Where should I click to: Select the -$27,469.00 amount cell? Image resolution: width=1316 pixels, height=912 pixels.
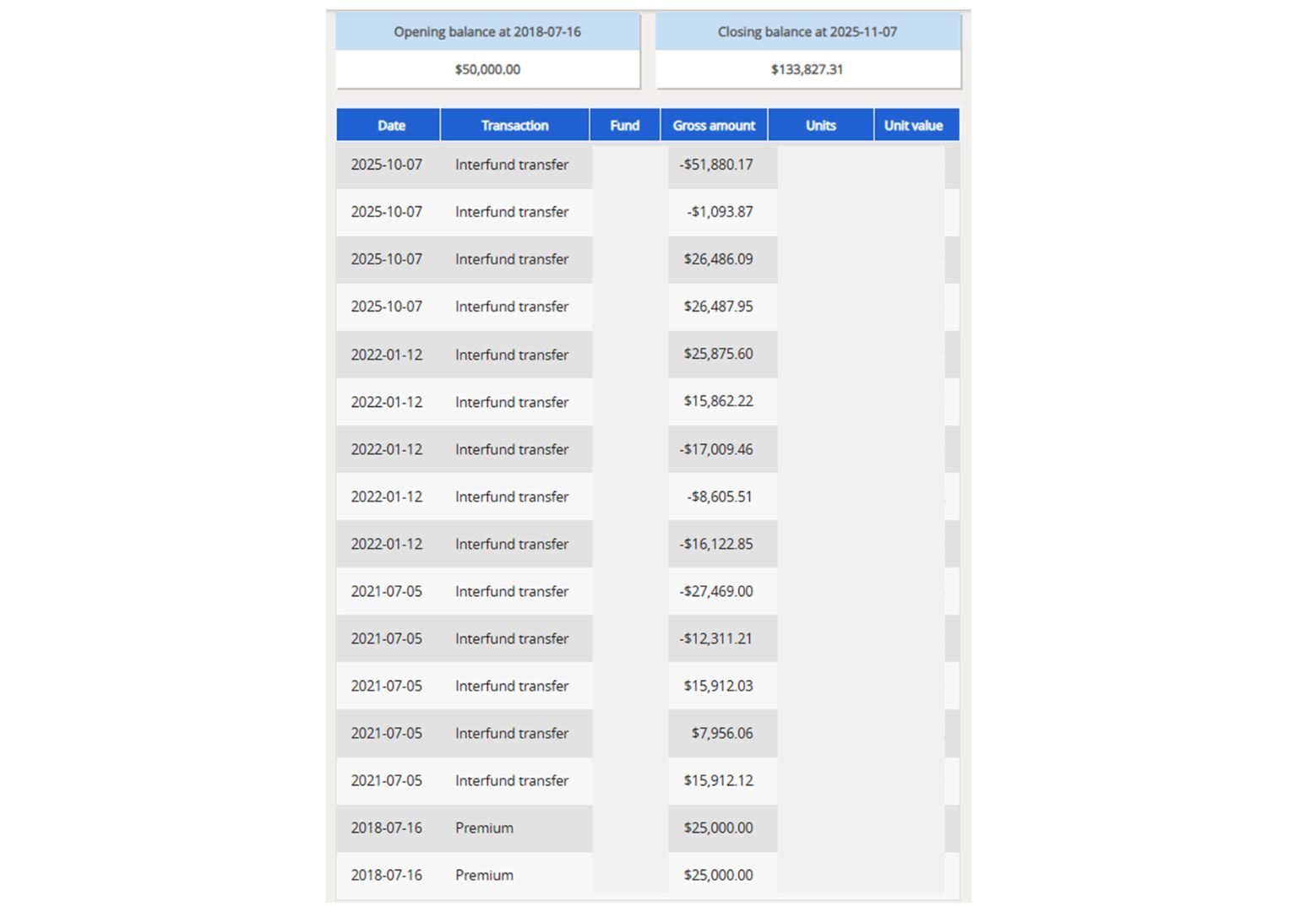pyautogui.click(x=716, y=591)
